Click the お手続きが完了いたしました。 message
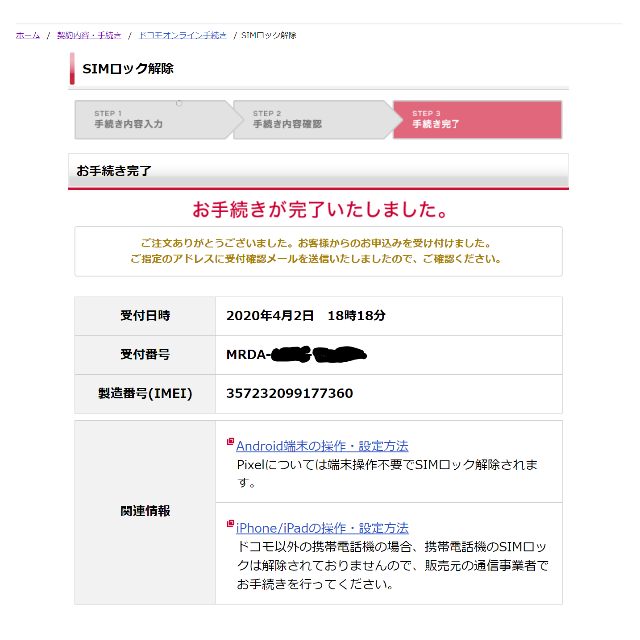This screenshot has width=640, height=640. [x=320, y=209]
